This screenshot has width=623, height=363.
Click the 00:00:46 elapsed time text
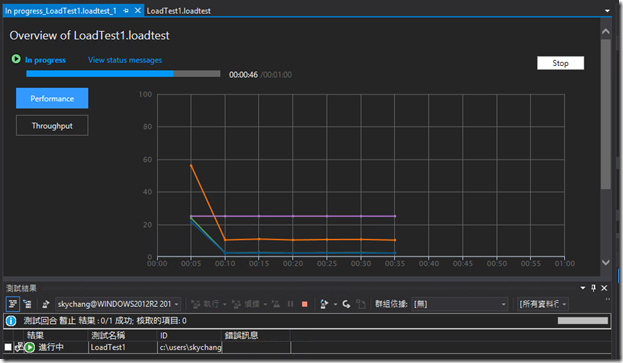[x=243, y=75]
